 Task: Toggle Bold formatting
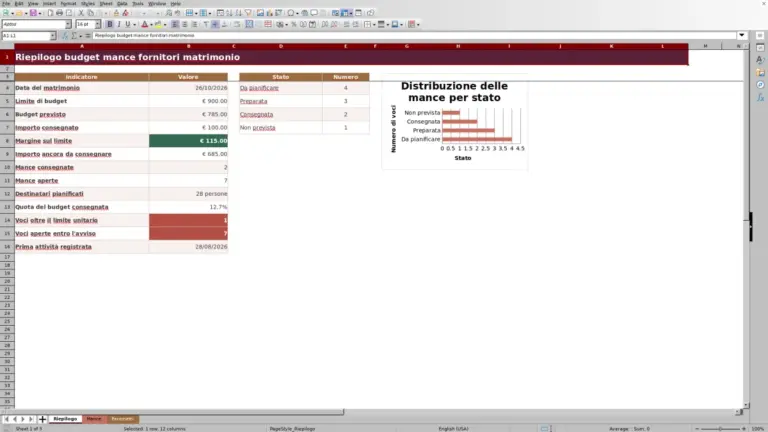tap(110, 24)
